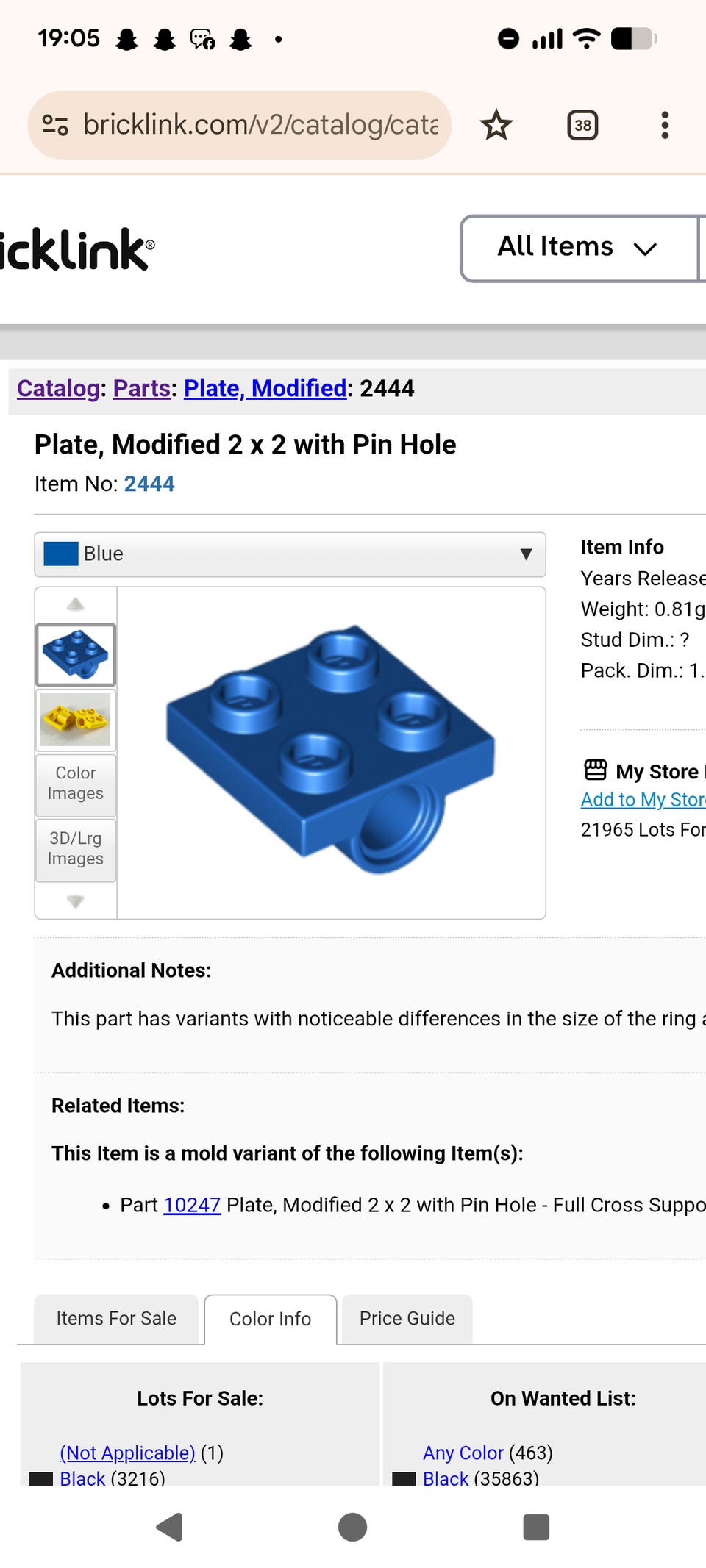Tap the site info icon in address bar
This screenshot has width=706, height=1568.
pos(55,125)
